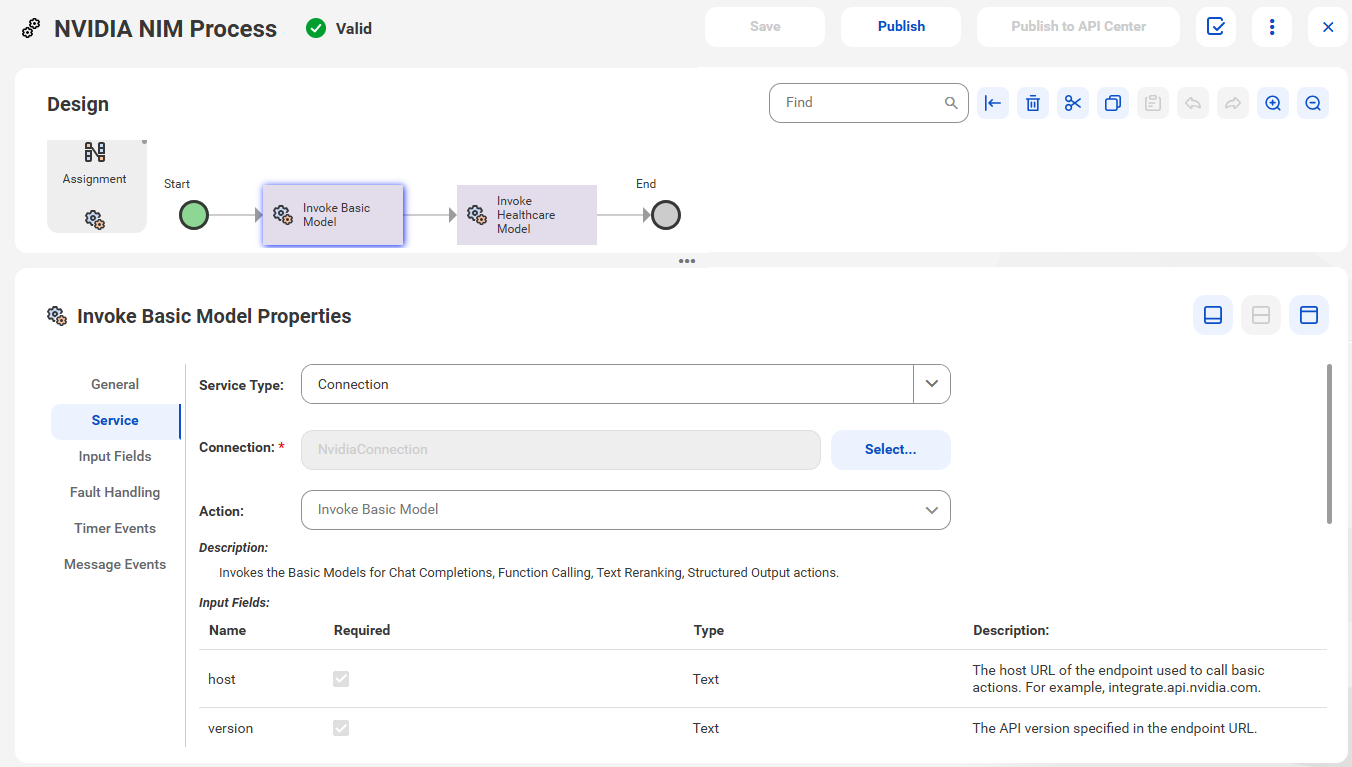Viewport: 1352px width, 767px height.
Task: Open the General properties tab
Action: (115, 384)
